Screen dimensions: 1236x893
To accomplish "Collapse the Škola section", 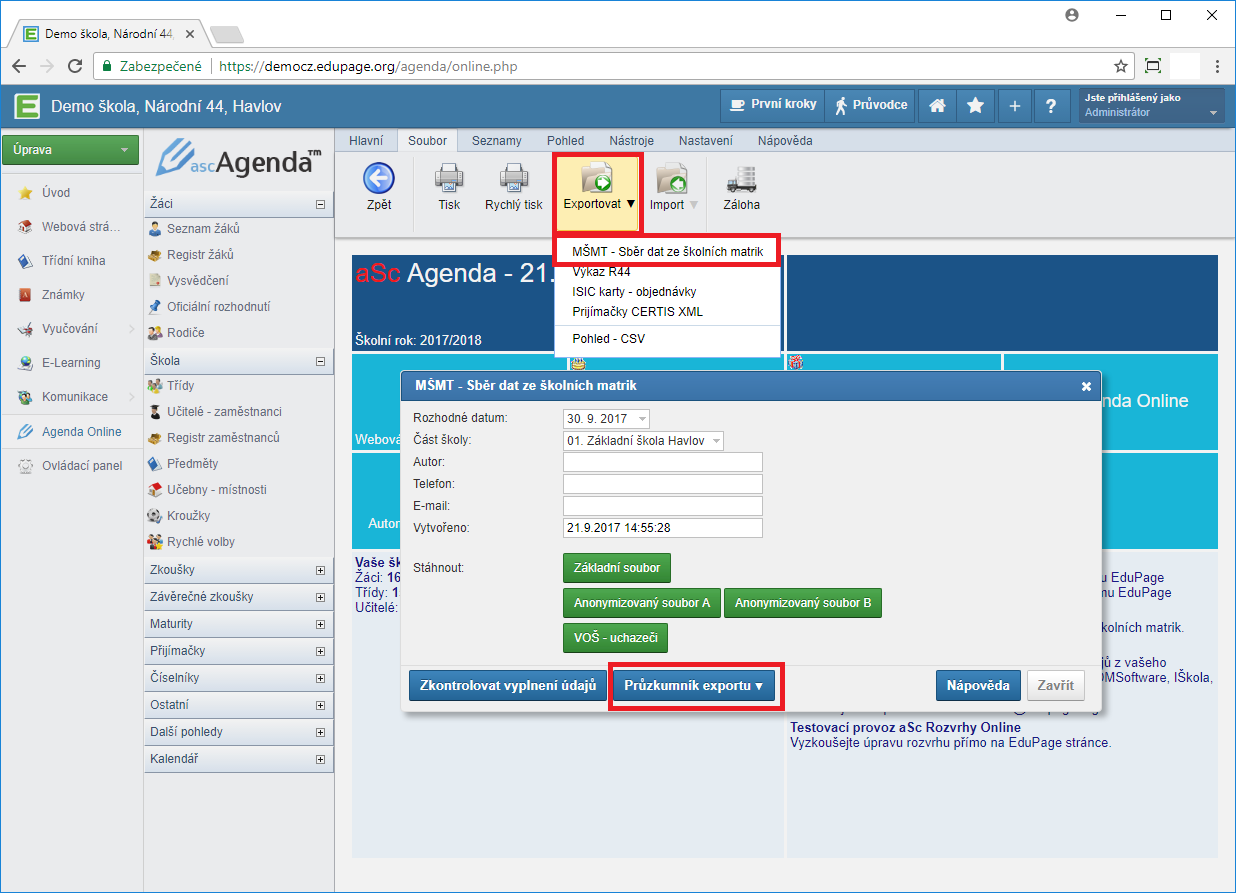I will pos(320,361).
